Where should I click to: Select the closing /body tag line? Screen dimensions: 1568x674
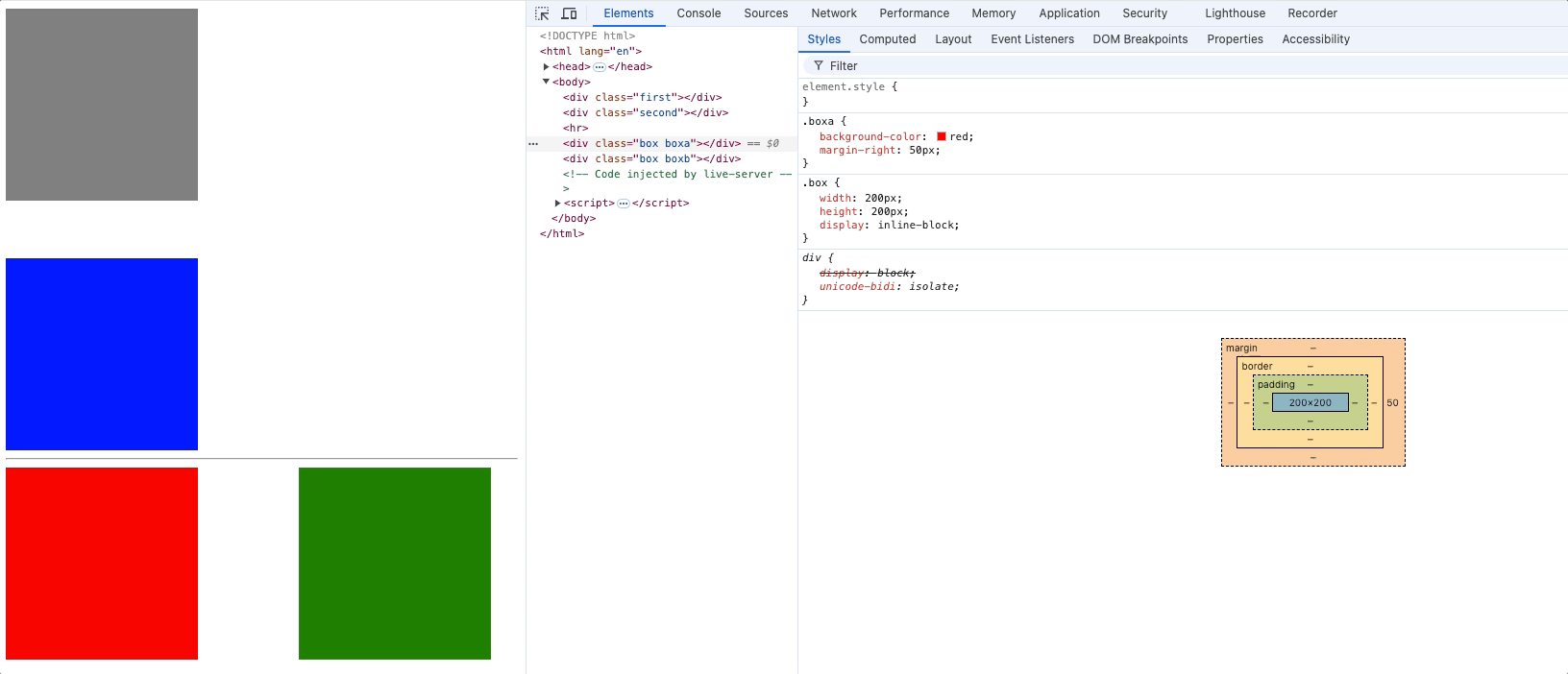[x=574, y=219]
